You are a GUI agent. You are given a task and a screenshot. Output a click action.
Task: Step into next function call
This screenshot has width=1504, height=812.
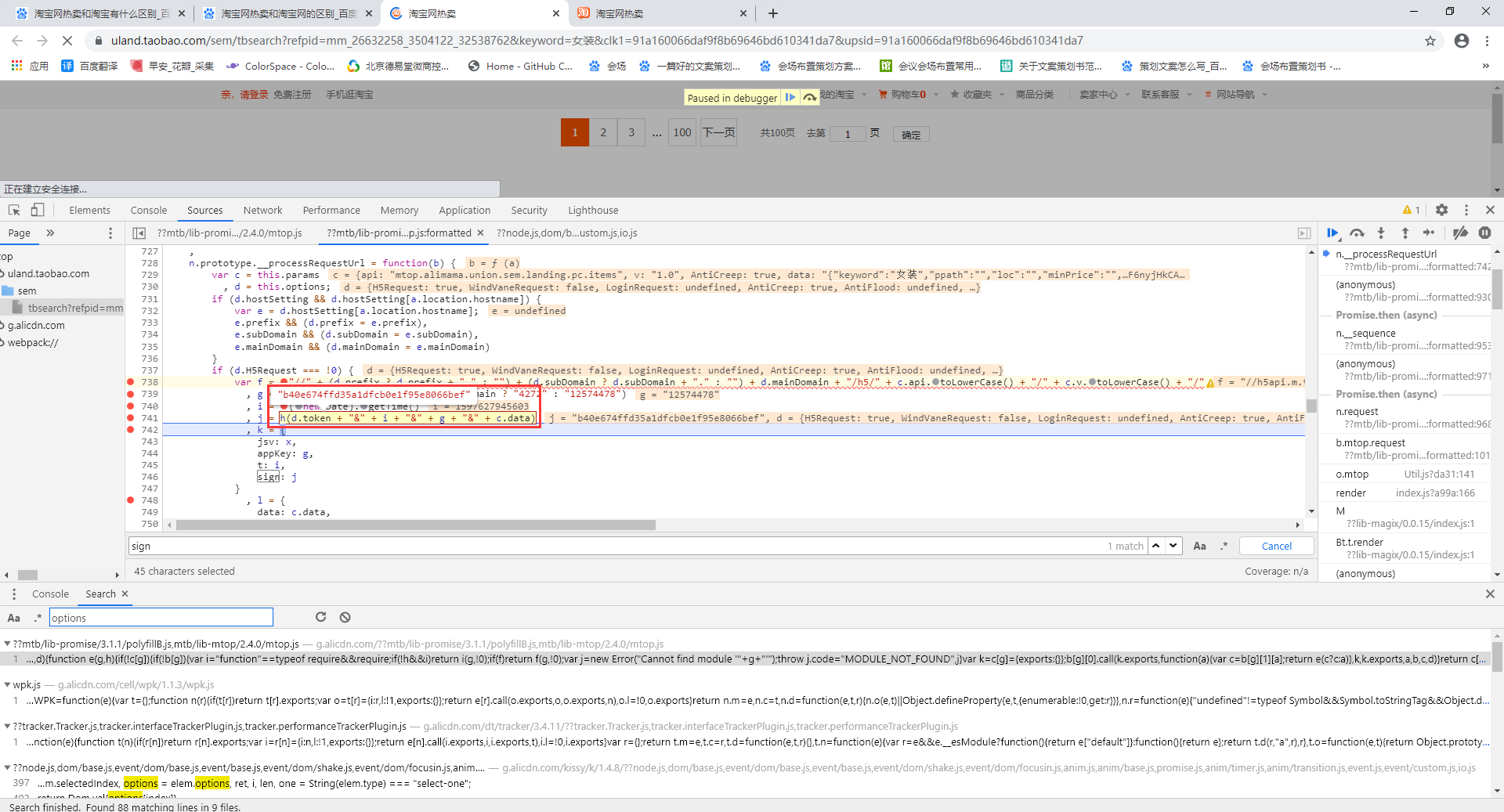[1381, 233]
